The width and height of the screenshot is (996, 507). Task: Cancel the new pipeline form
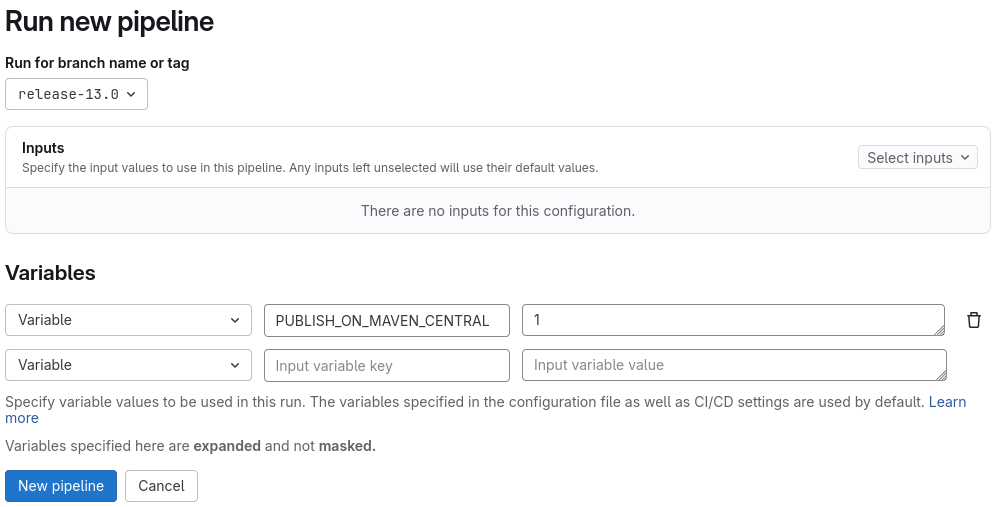tap(161, 486)
